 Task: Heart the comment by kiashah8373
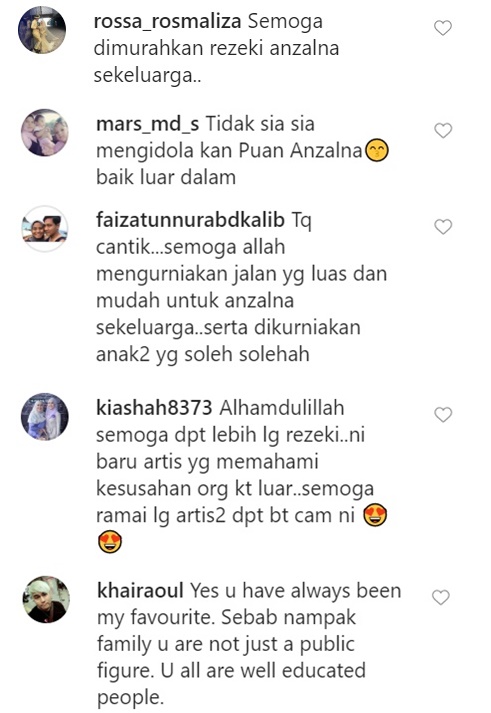[443, 415]
